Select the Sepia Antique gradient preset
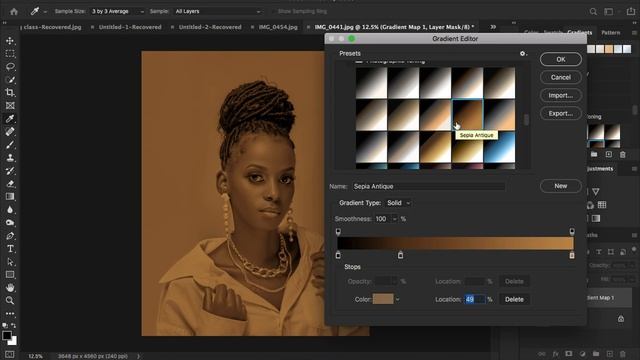 467,115
